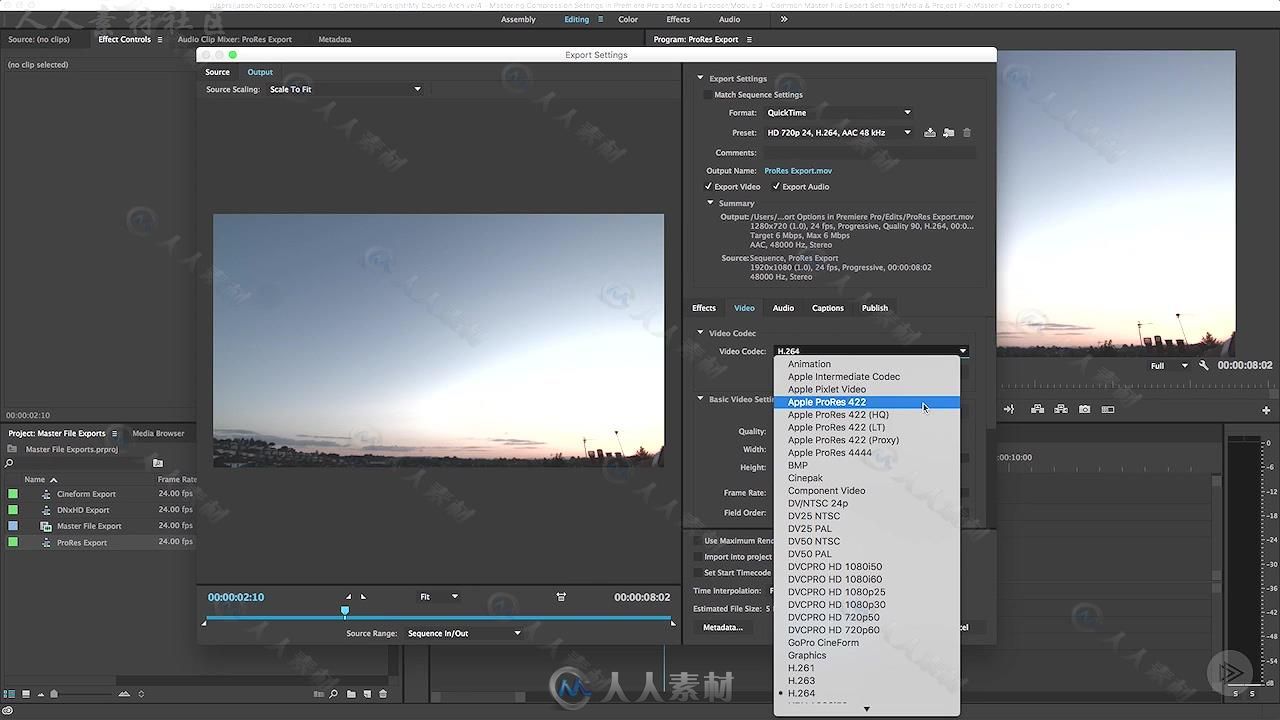Image resolution: width=1280 pixels, height=720 pixels.
Task: Click the Metadata... button
Action: coord(723,628)
